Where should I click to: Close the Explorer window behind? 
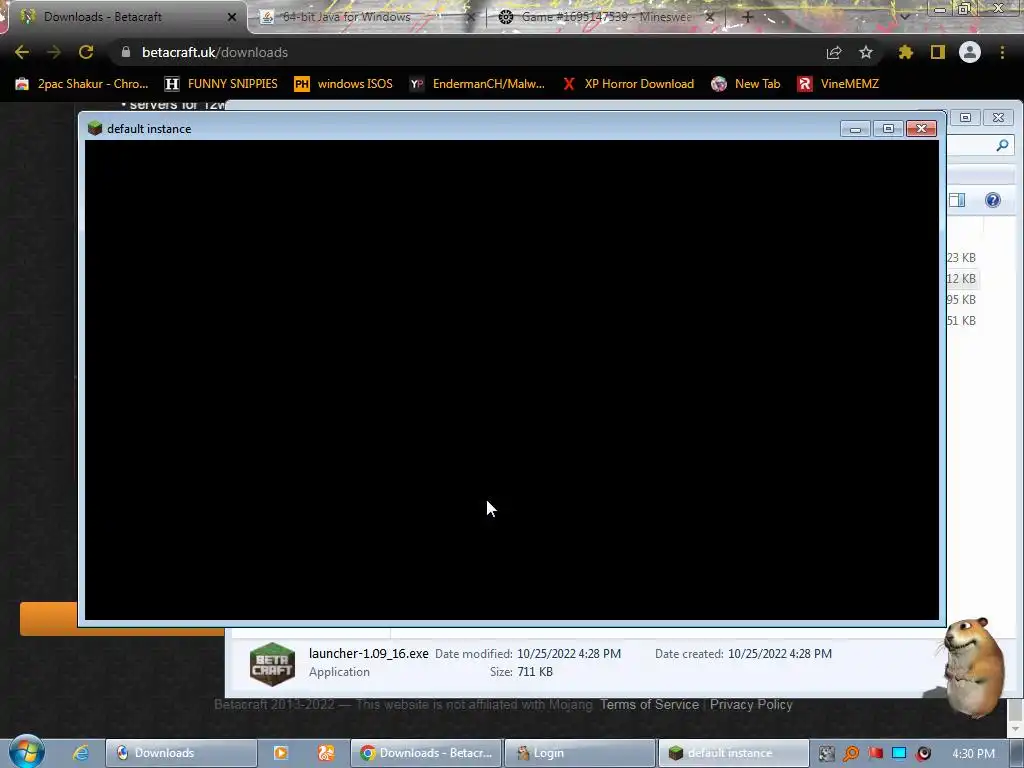[999, 118]
